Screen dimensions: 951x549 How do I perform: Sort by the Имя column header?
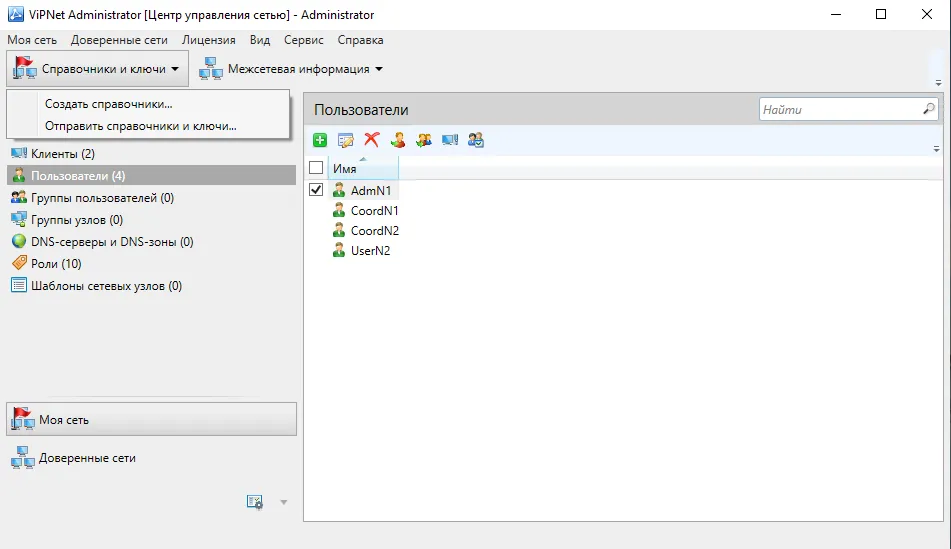coord(363,168)
